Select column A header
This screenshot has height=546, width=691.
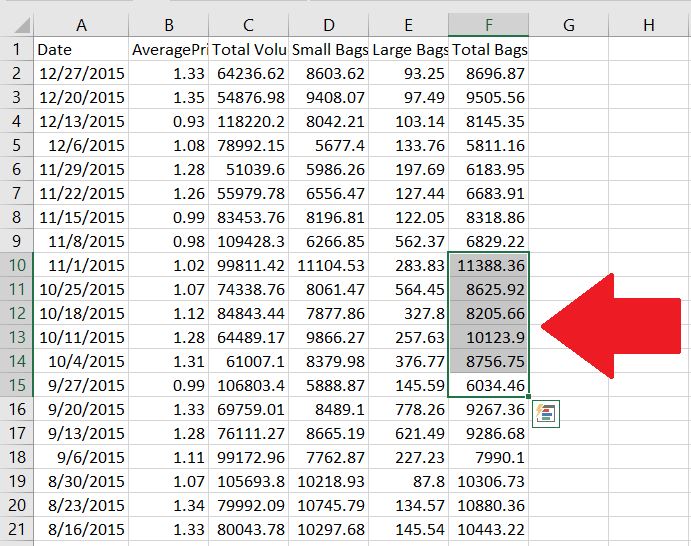pyautogui.click(x=81, y=25)
